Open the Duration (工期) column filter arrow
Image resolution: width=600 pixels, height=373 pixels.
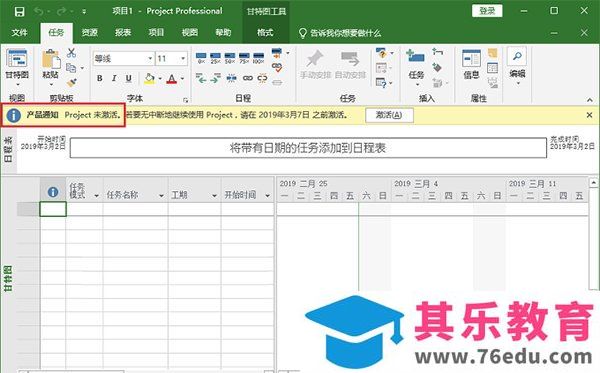214,195
